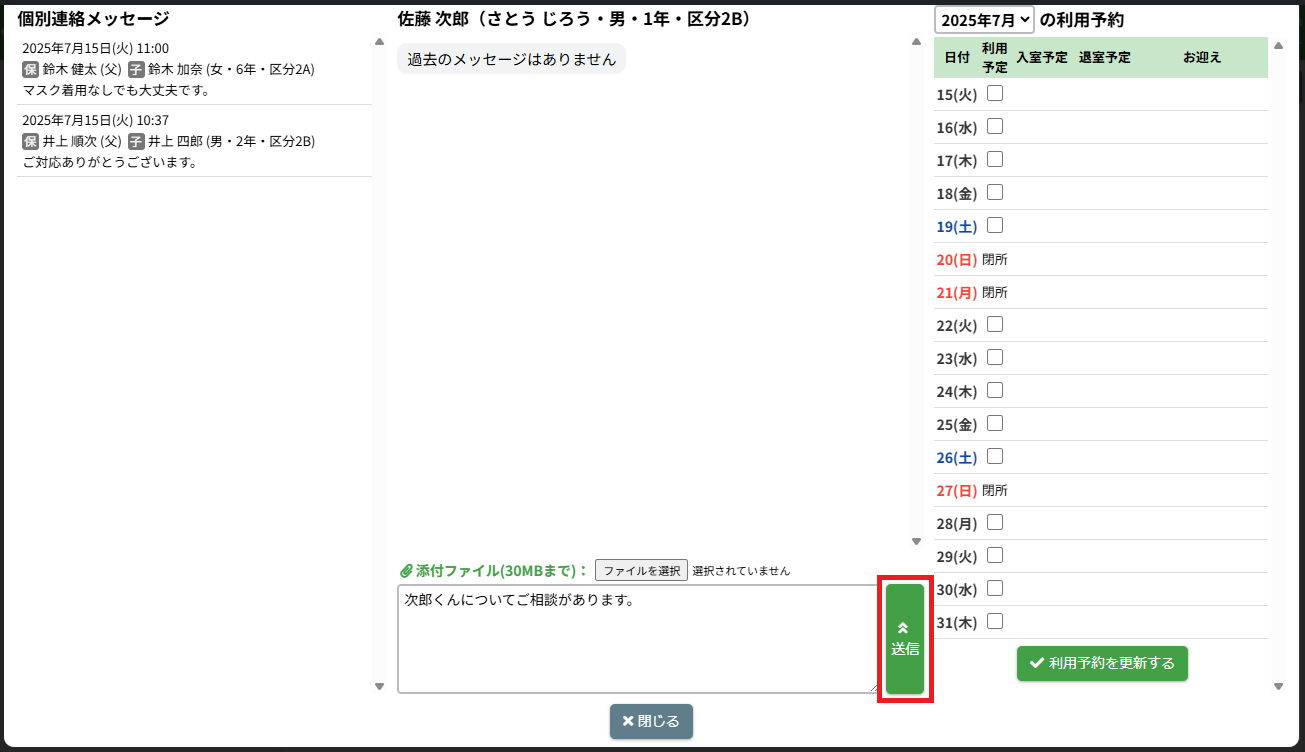Enable reservation checkbox for 22(火)
Viewport: 1305px width, 752px height.
pyautogui.click(x=995, y=325)
